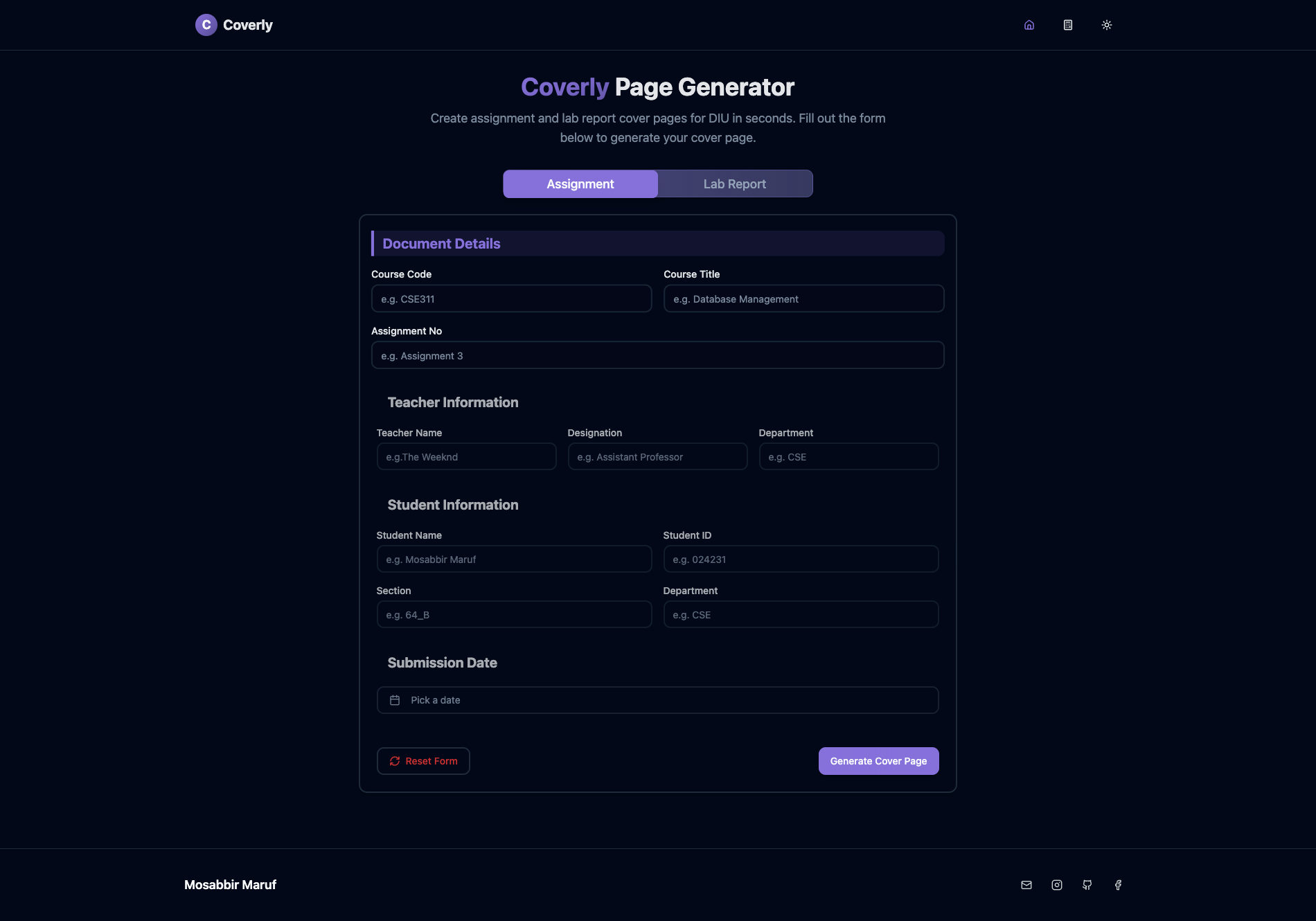This screenshot has height=921, width=1316.
Task: Click the Student ID input field
Action: (x=801, y=559)
